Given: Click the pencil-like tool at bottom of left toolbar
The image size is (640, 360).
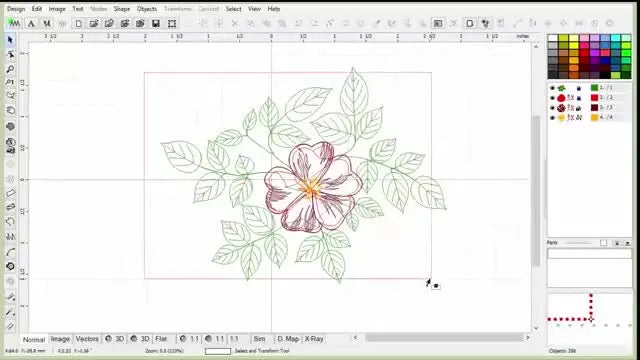Looking at the screenshot, I should (x=11, y=326).
